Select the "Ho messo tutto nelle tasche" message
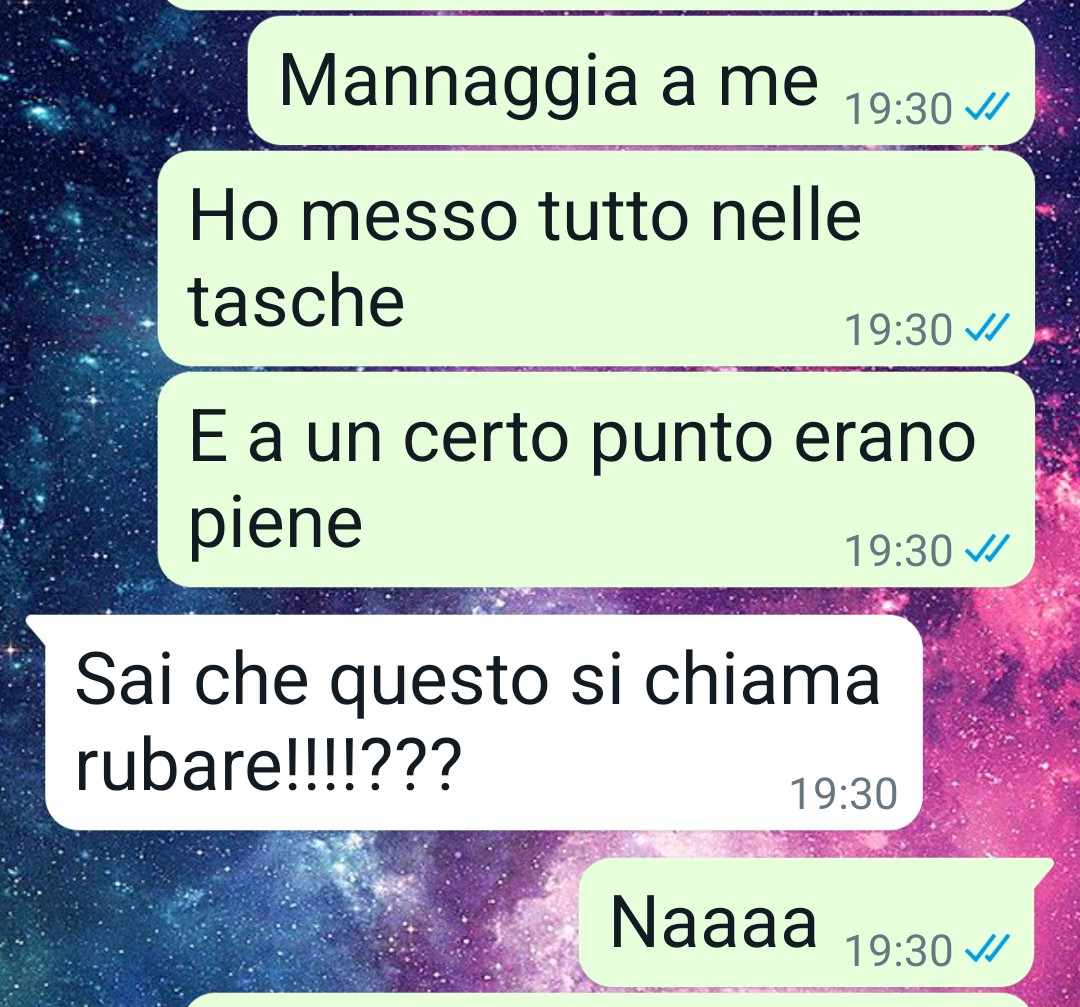This screenshot has width=1080, height=1007. pyautogui.click(x=596, y=259)
